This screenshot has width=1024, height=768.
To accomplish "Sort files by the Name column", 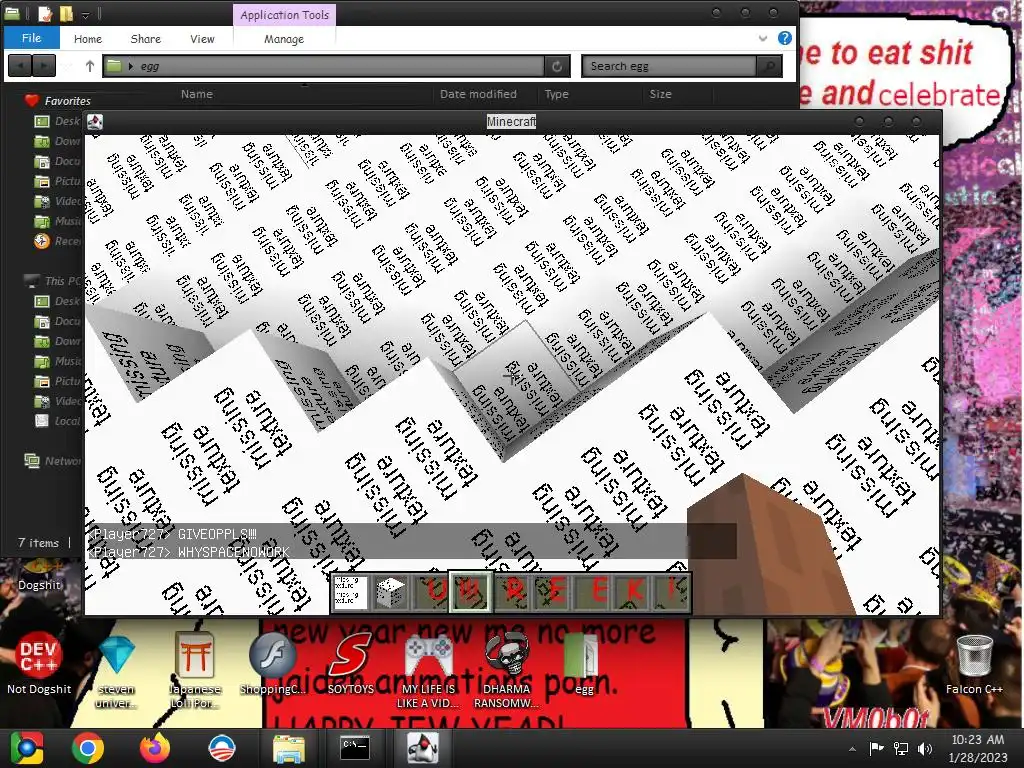I will point(197,94).
